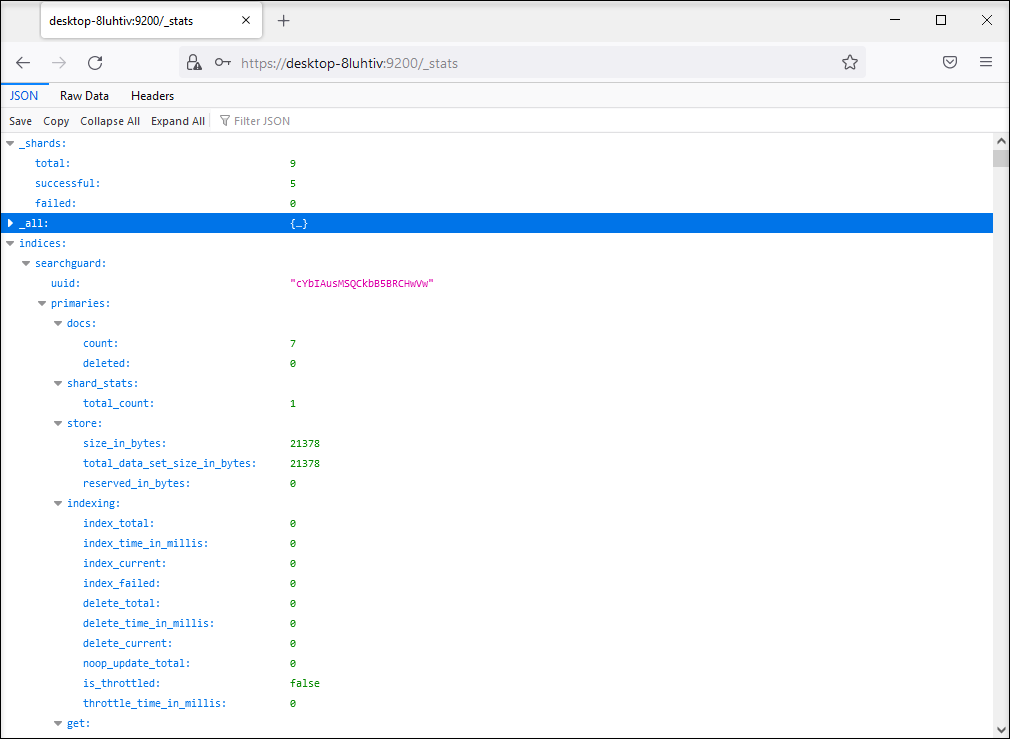Select the index_current row
This screenshot has width=1010, height=739.
(x=497, y=563)
